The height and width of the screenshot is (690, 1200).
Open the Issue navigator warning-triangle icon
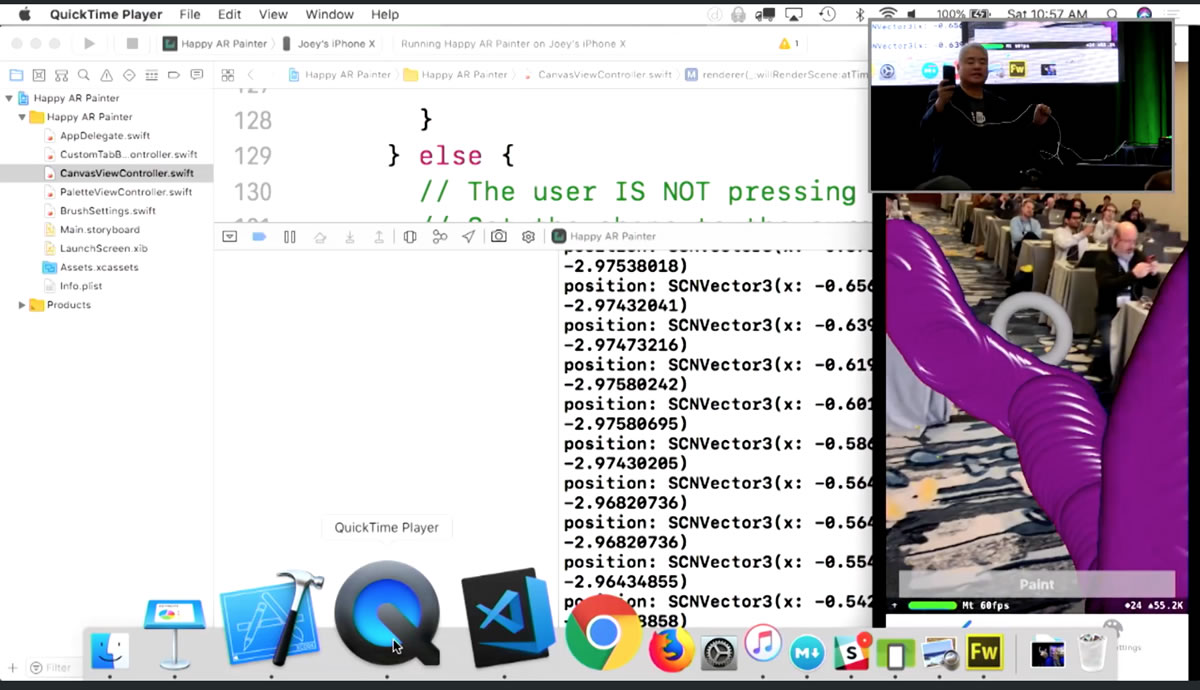107,75
